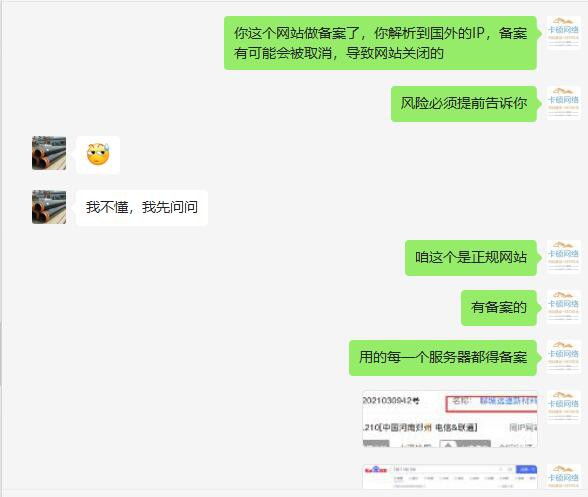588x497 pixels.
Task: Click the sweating emoji message
Action: (x=98, y=155)
